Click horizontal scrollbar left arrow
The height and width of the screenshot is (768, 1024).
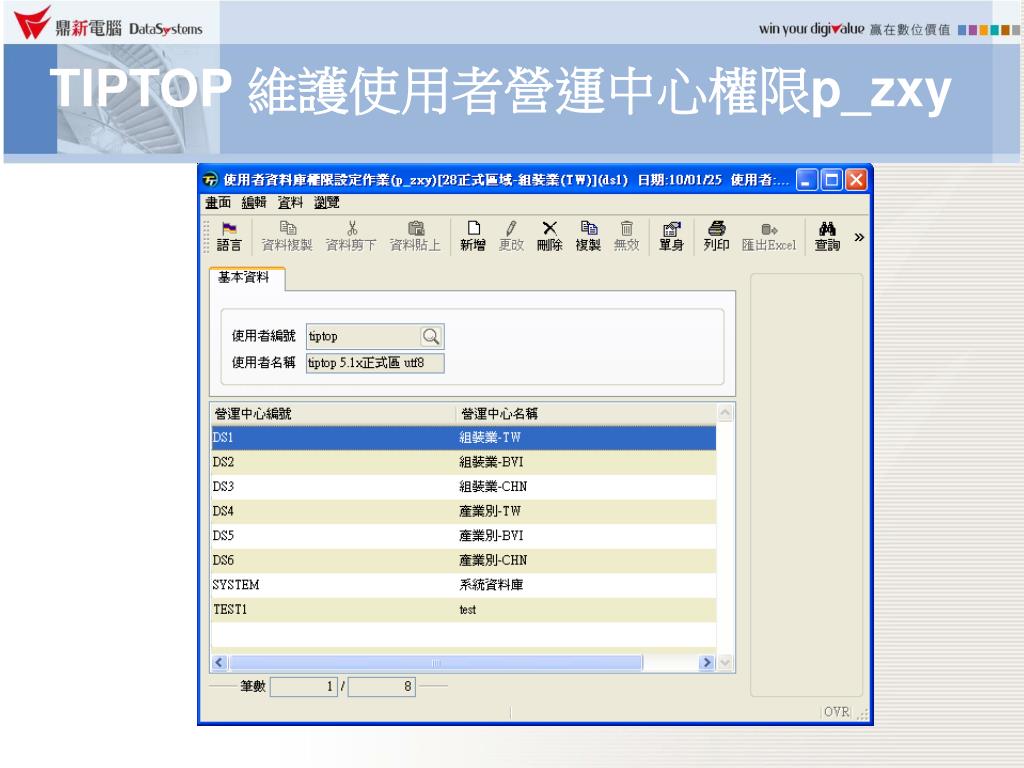coord(219,663)
